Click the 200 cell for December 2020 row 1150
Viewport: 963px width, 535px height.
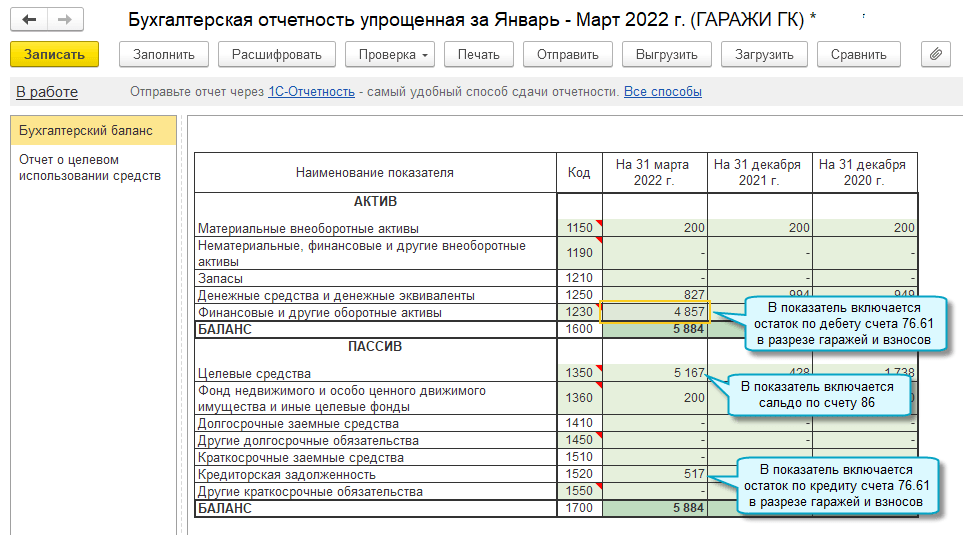click(865, 228)
